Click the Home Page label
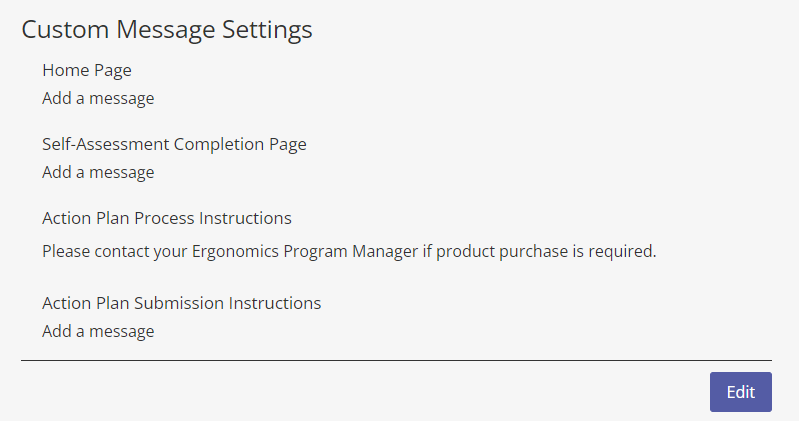Screen dimensions: 799x421 [x=87, y=70]
